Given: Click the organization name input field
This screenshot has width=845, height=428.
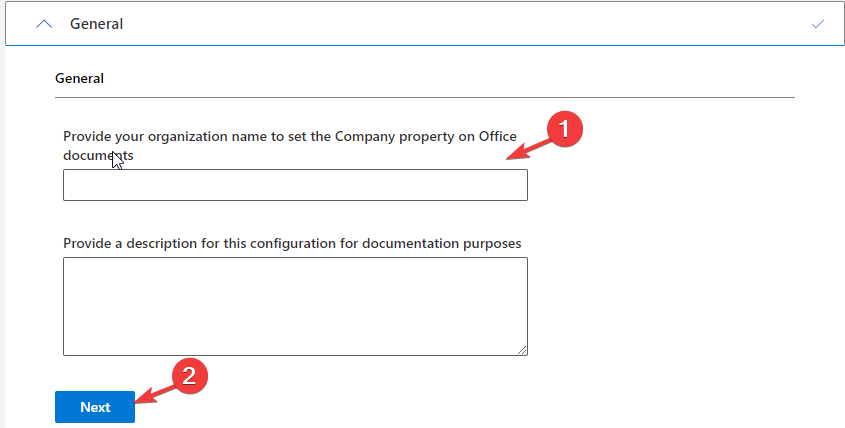Looking at the screenshot, I should (x=295, y=185).
